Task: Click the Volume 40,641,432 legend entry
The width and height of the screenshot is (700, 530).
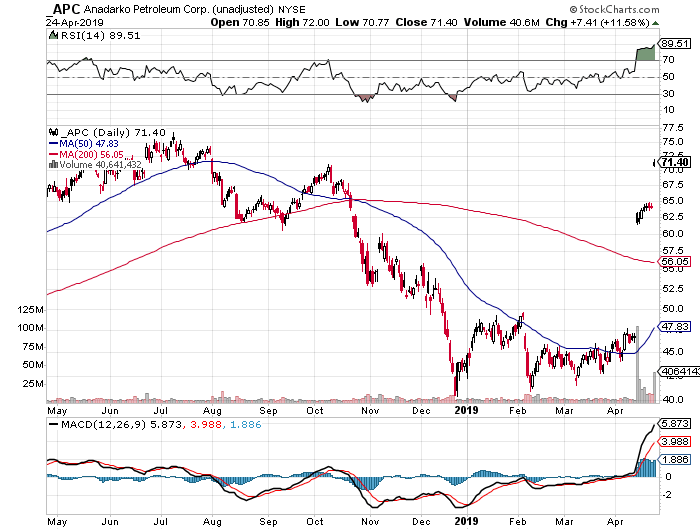Action: pos(100,165)
